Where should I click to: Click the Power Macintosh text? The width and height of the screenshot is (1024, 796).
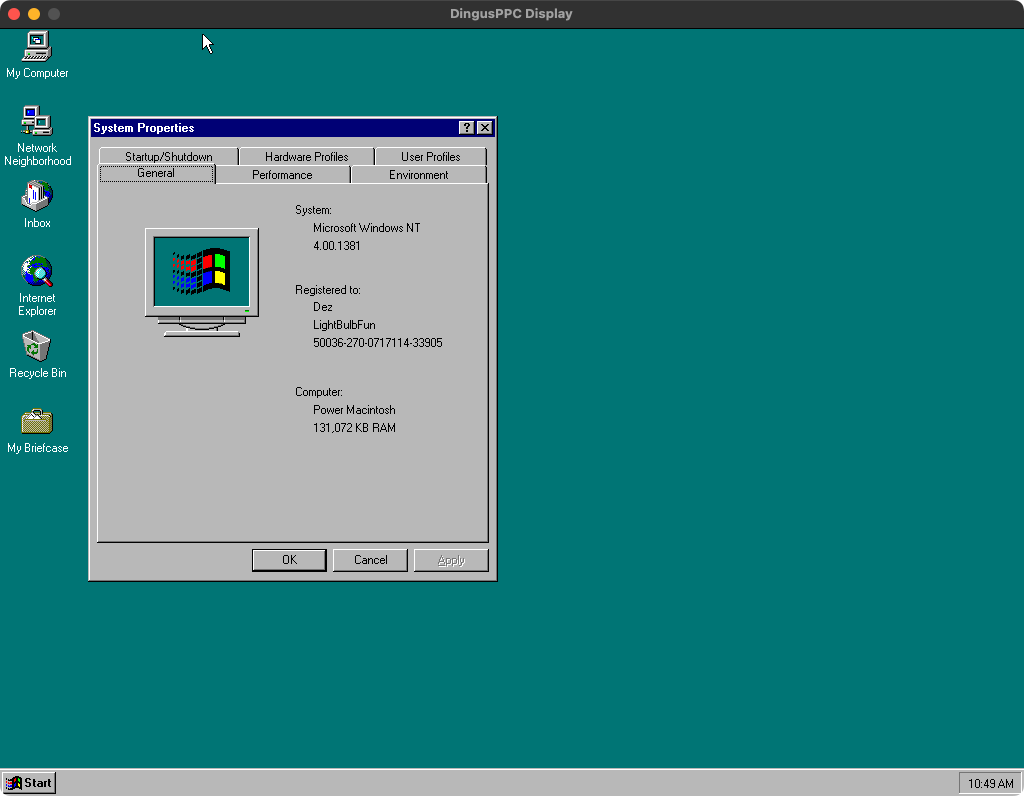pyautogui.click(x=354, y=410)
